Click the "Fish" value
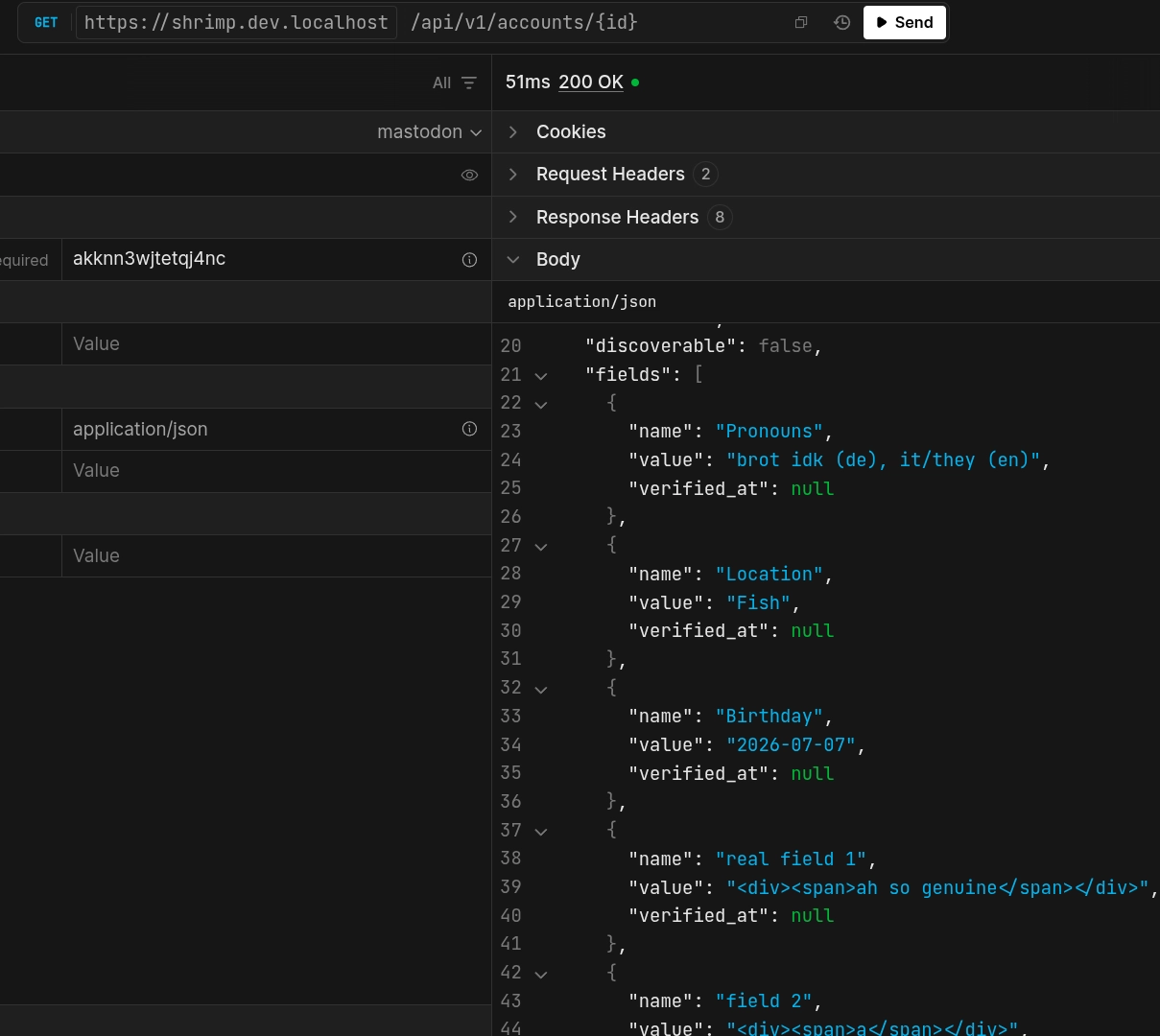This screenshot has width=1160, height=1036. click(x=759, y=602)
